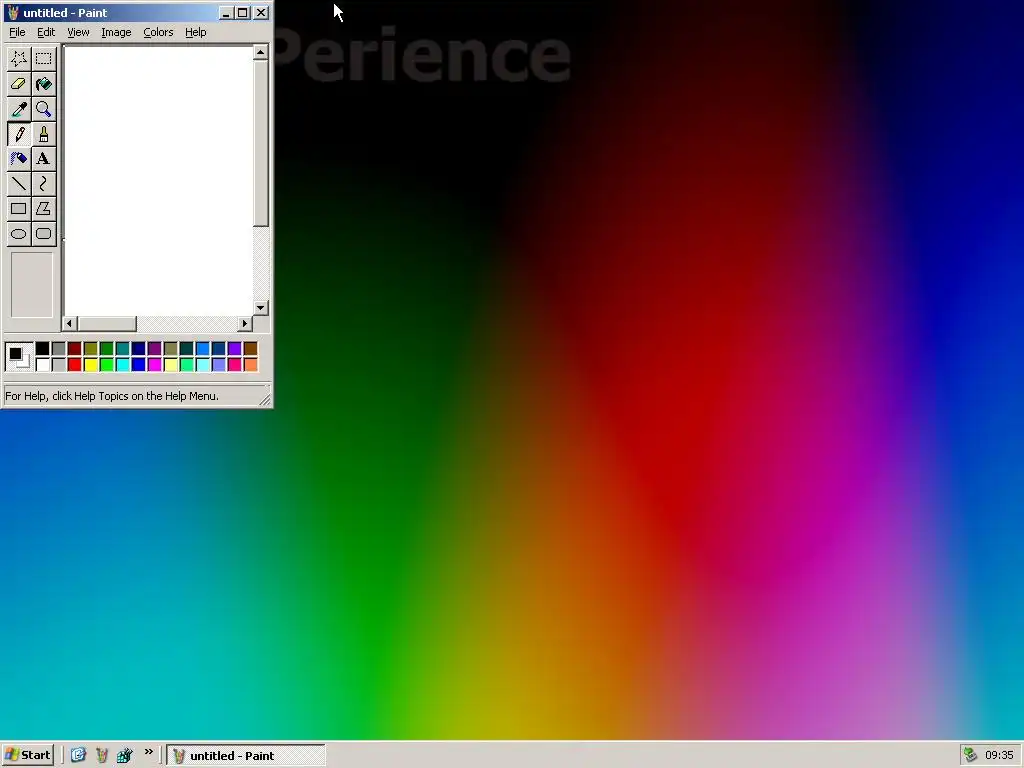Click the horizontal scrollbar left arrow
The height and width of the screenshot is (768, 1024).
tap(69, 323)
